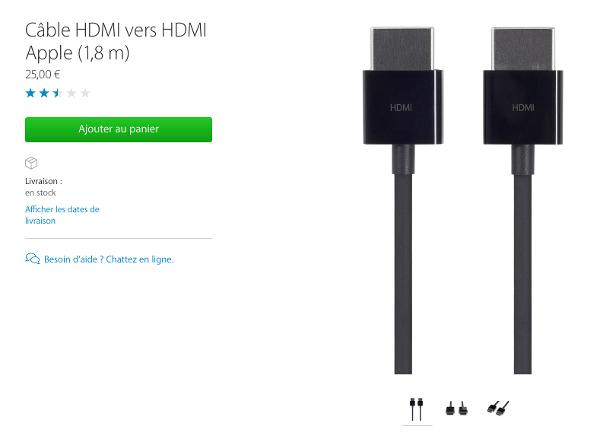Click the second blue rating star

[44, 93]
